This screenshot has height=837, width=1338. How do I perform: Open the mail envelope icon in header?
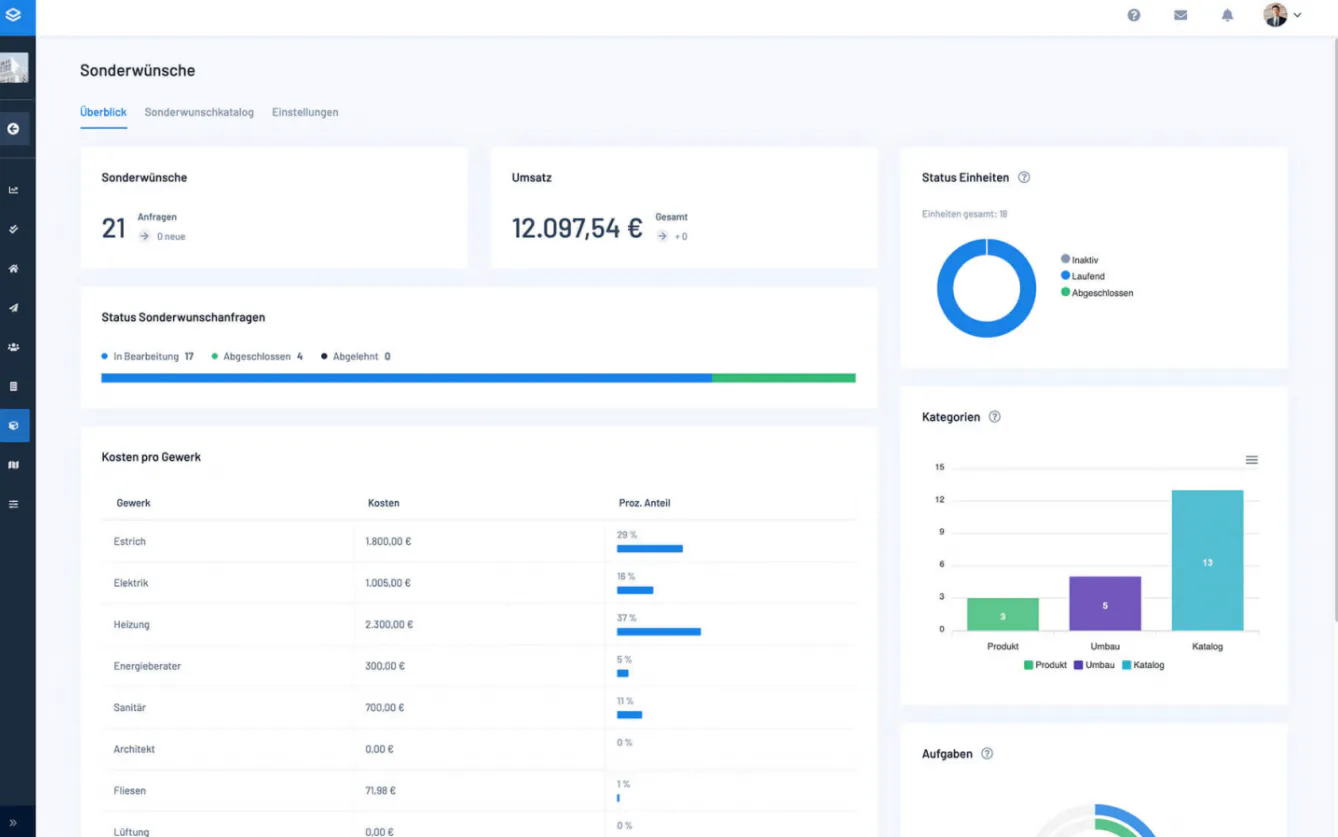tap(1181, 15)
